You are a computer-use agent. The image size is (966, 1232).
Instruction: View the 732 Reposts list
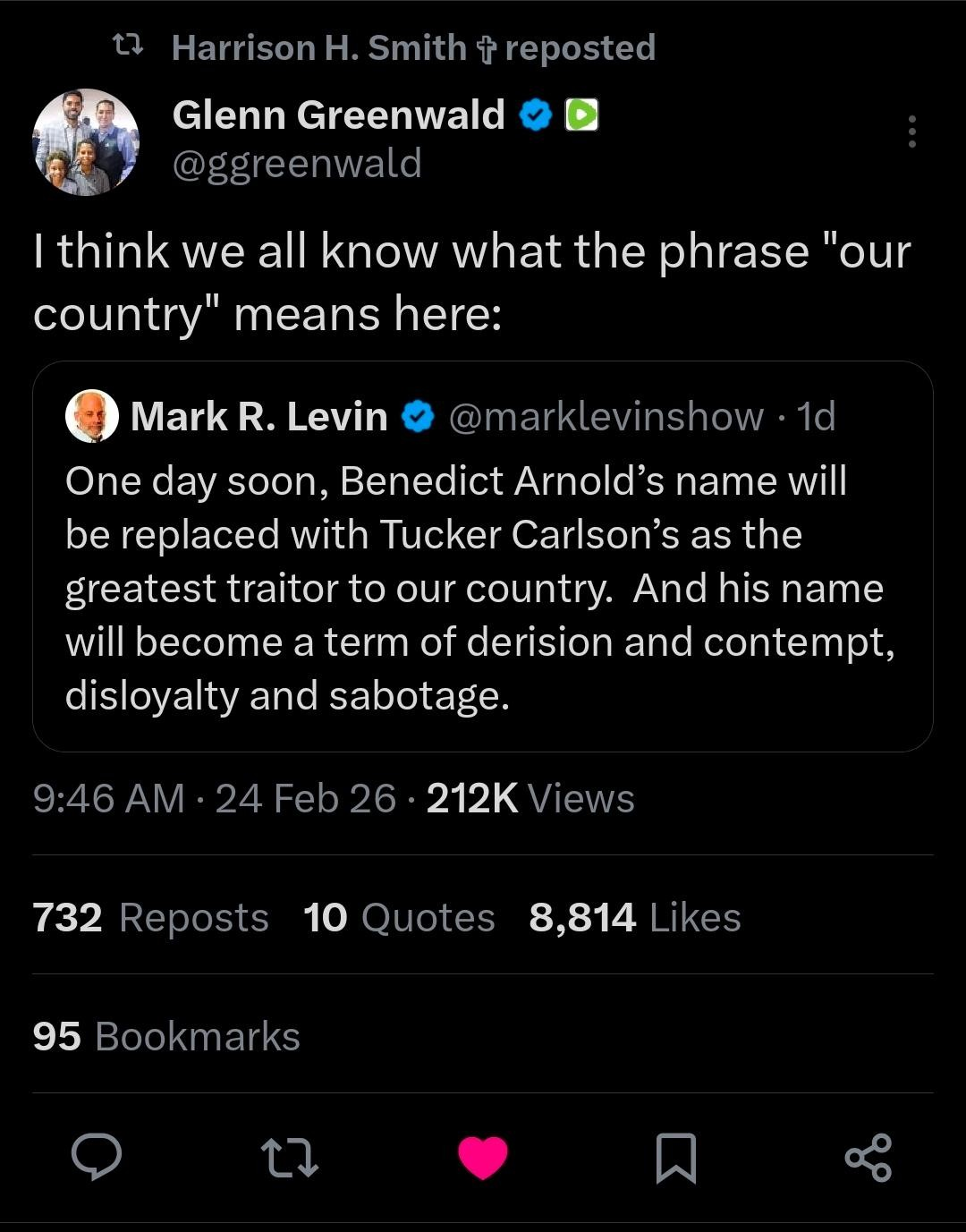(150, 918)
